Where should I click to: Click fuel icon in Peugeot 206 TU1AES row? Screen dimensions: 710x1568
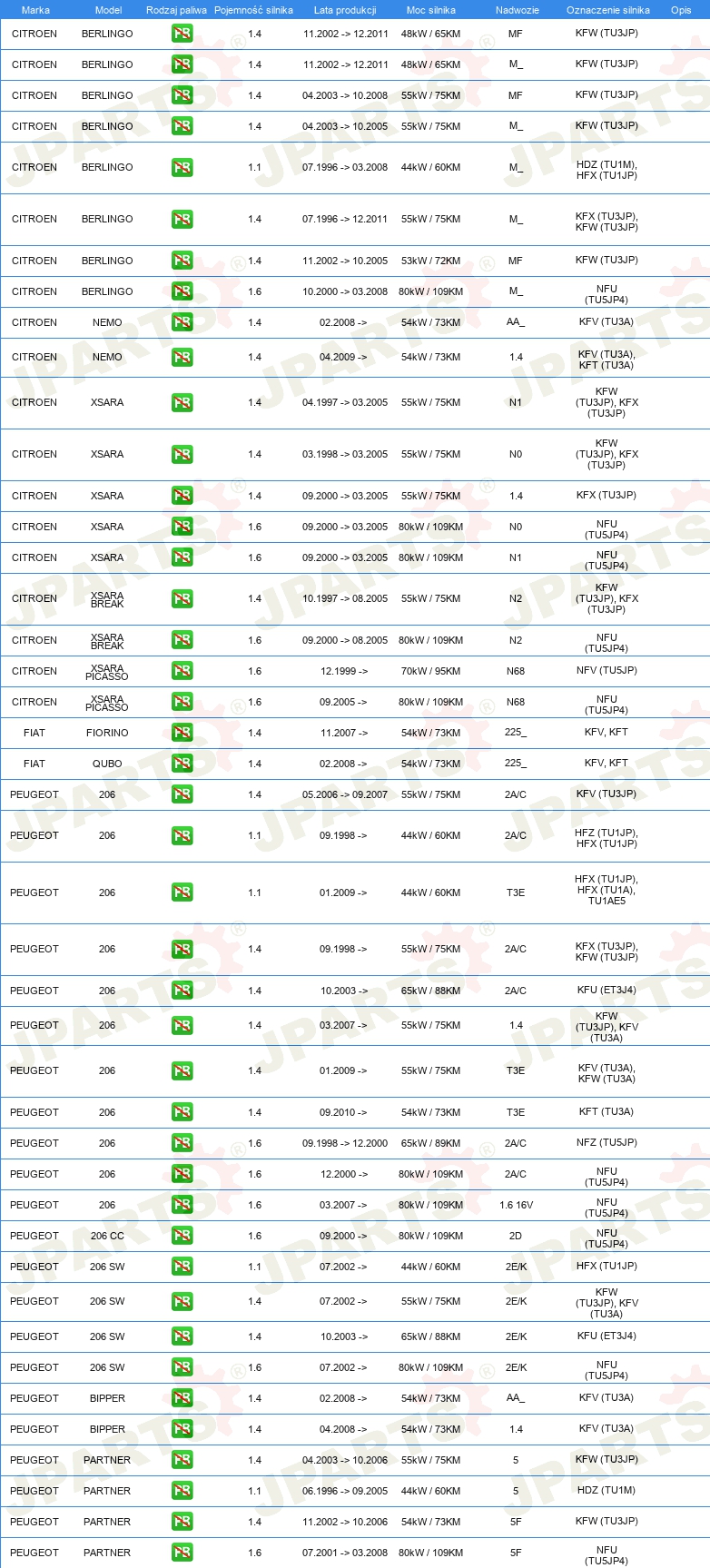point(182,892)
